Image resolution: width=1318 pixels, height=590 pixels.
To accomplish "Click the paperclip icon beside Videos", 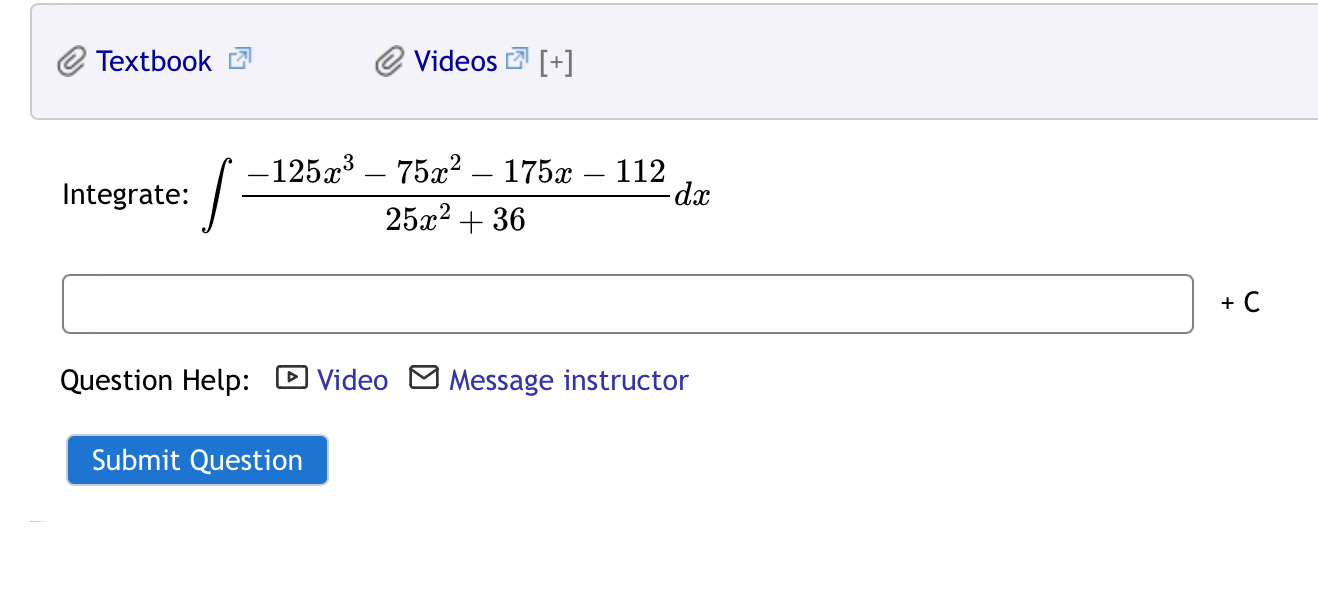I will (389, 60).
